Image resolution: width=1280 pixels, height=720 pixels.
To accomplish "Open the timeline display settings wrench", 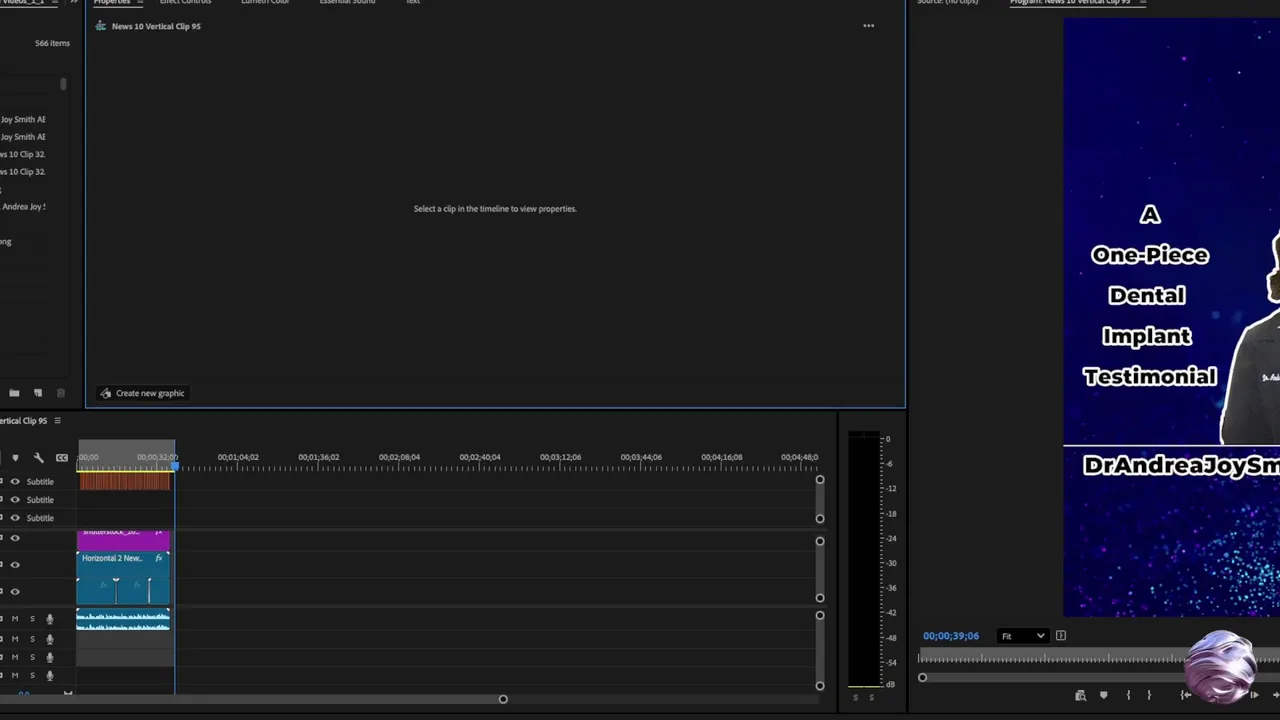I will point(38,458).
